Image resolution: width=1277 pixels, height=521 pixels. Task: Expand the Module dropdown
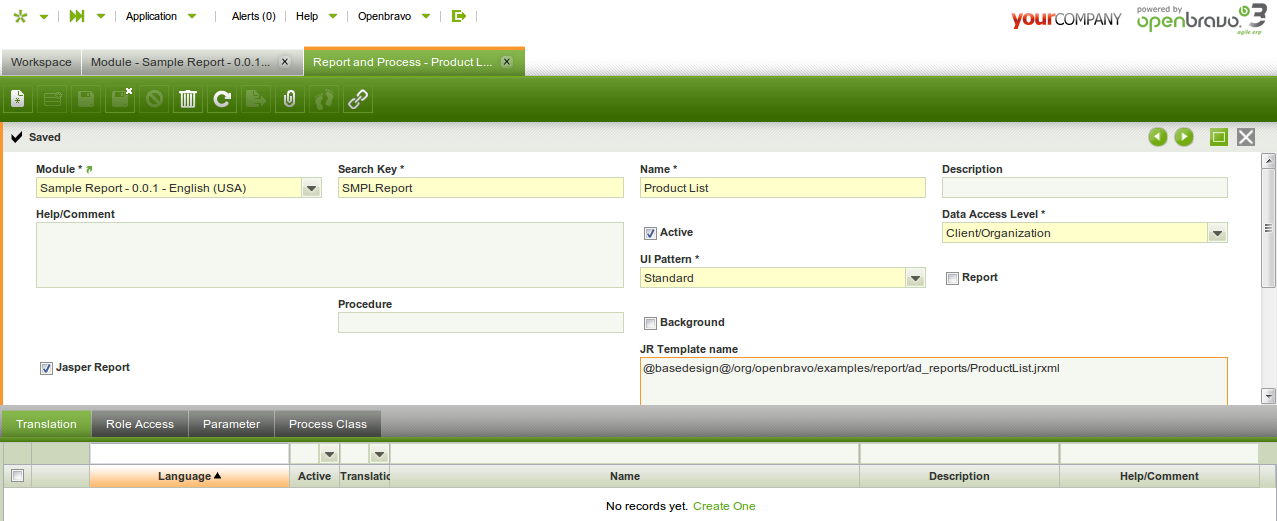311,188
